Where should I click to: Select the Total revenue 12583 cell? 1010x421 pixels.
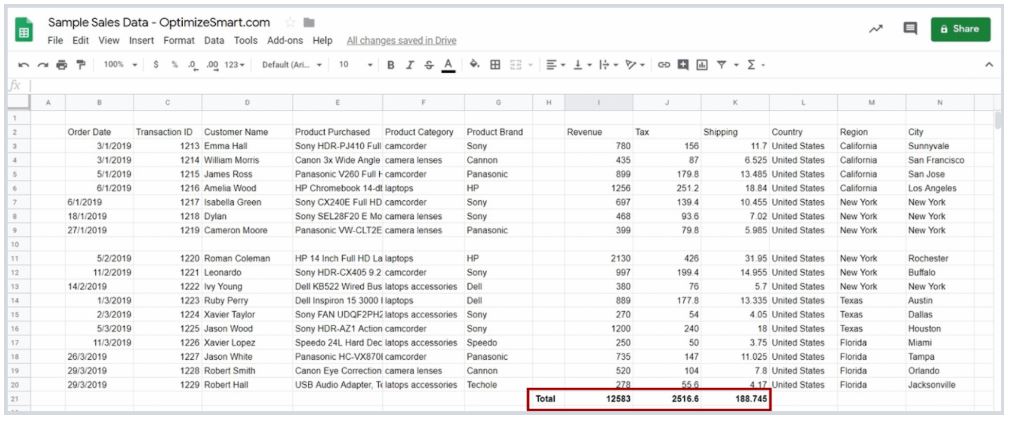[x=598, y=399]
